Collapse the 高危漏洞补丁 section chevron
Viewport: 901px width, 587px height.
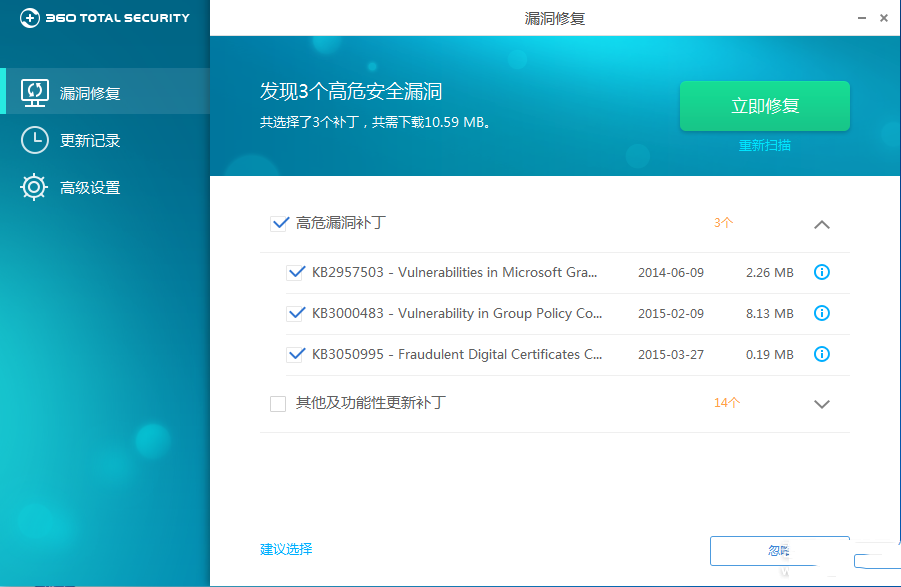[x=822, y=224]
